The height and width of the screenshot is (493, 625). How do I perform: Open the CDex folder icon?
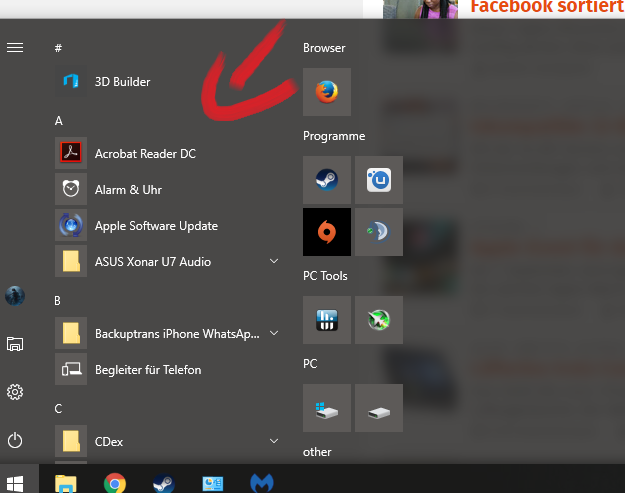(71, 441)
